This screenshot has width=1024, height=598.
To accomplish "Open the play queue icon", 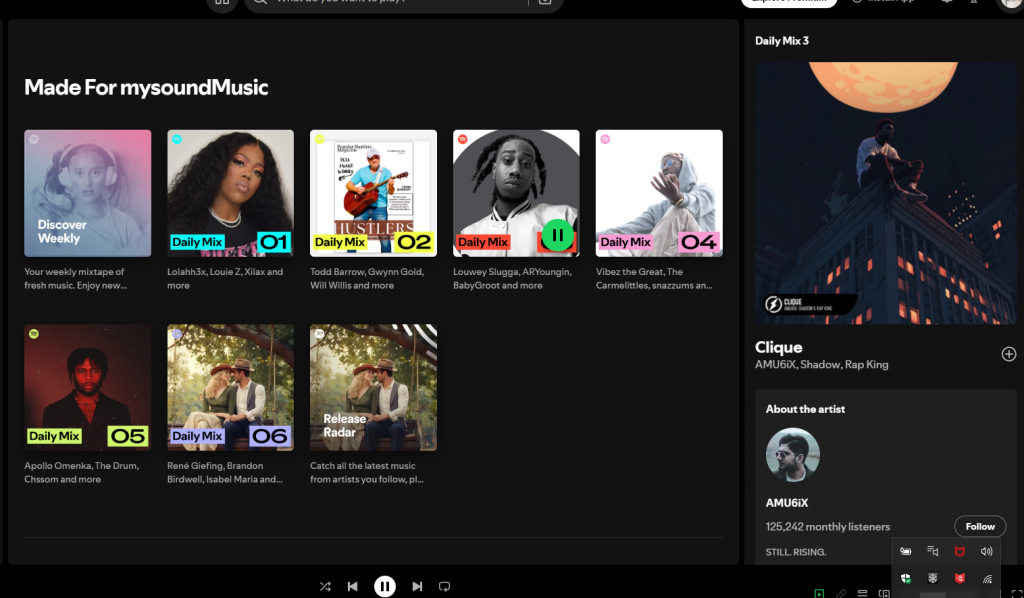I will click(863, 593).
